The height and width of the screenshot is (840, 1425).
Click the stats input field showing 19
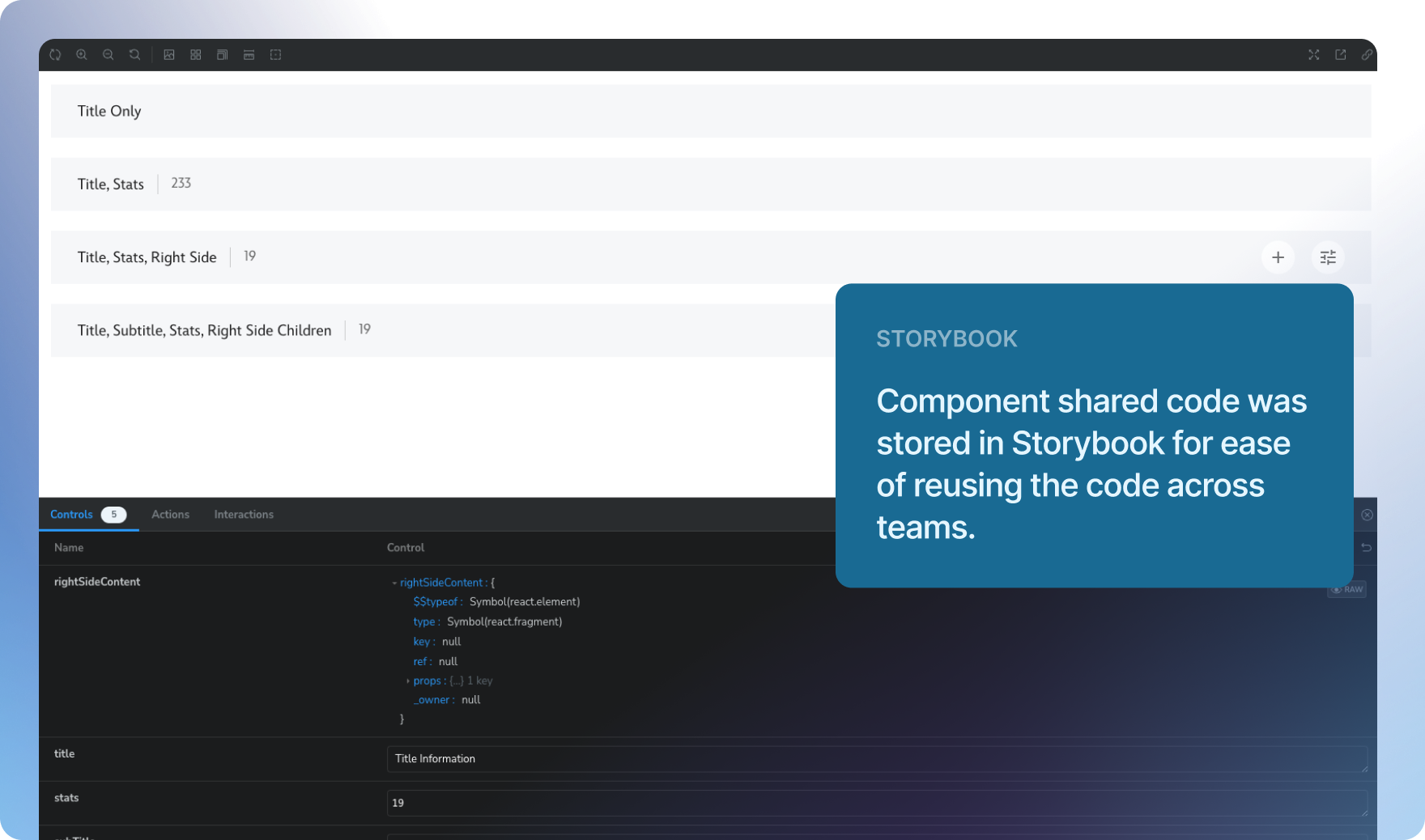coord(876,803)
